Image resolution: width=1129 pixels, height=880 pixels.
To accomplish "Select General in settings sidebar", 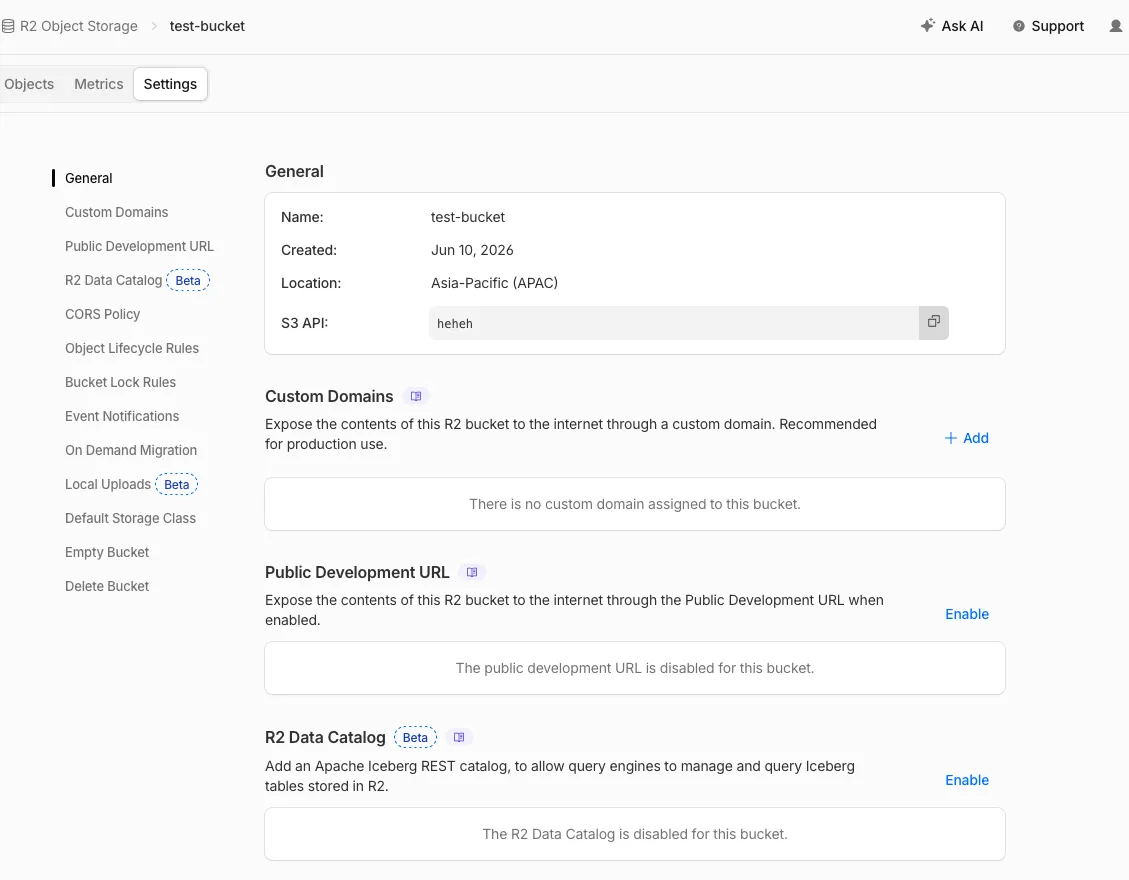I will 89,178.
